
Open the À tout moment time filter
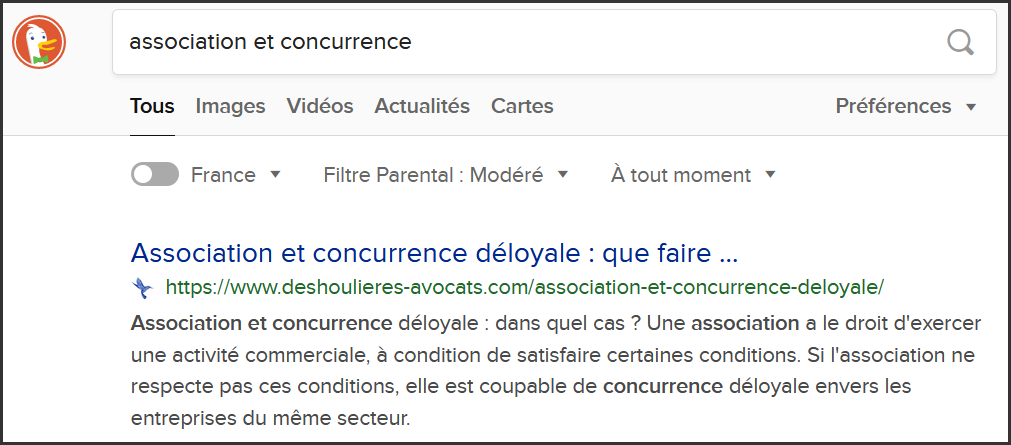tap(692, 175)
